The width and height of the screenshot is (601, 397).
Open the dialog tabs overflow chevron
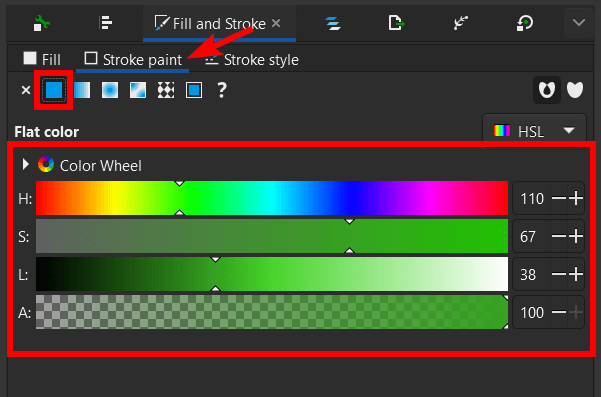pos(579,23)
